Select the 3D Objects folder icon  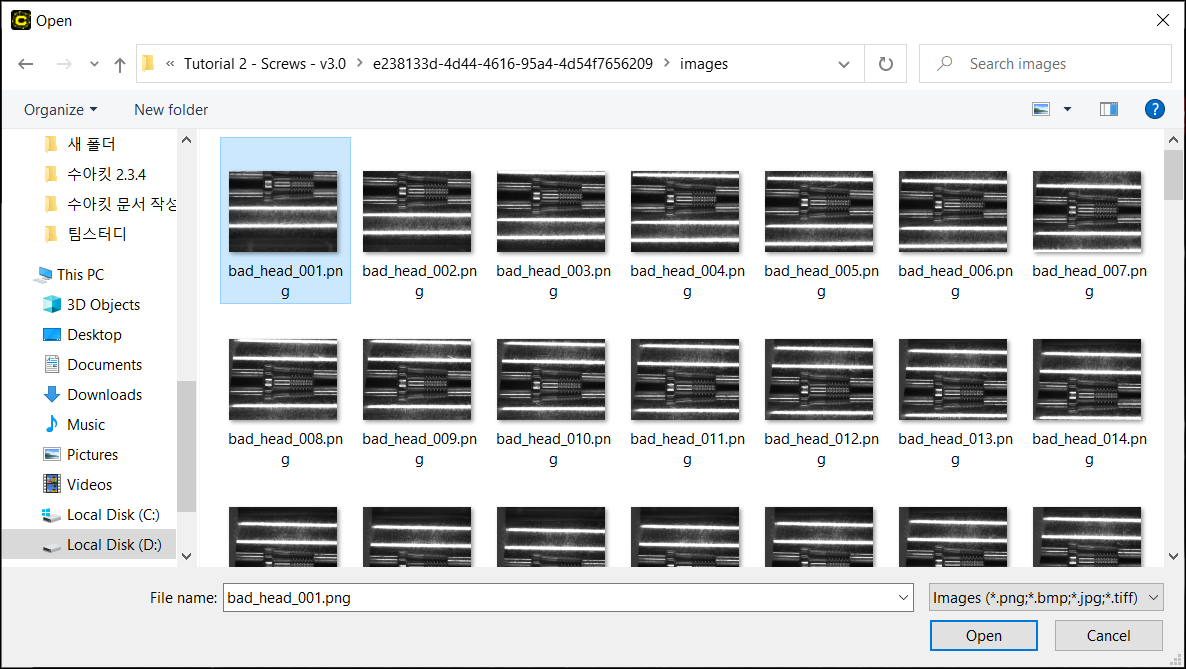coord(52,304)
